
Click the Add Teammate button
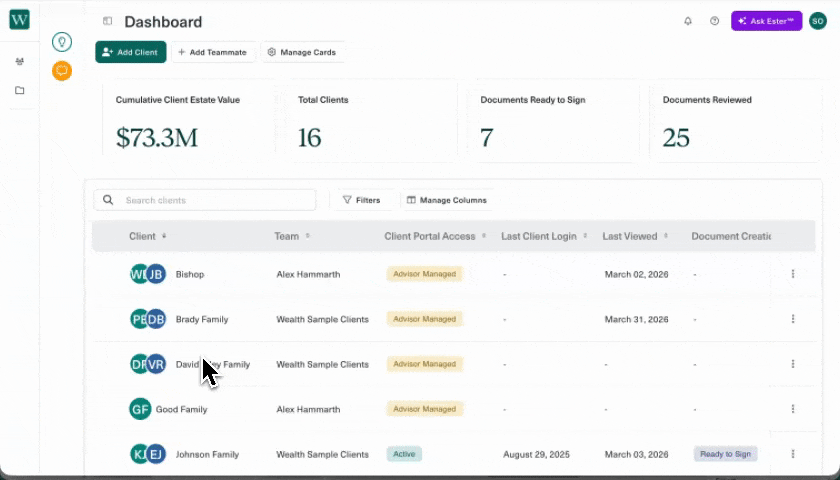click(x=212, y=52)
